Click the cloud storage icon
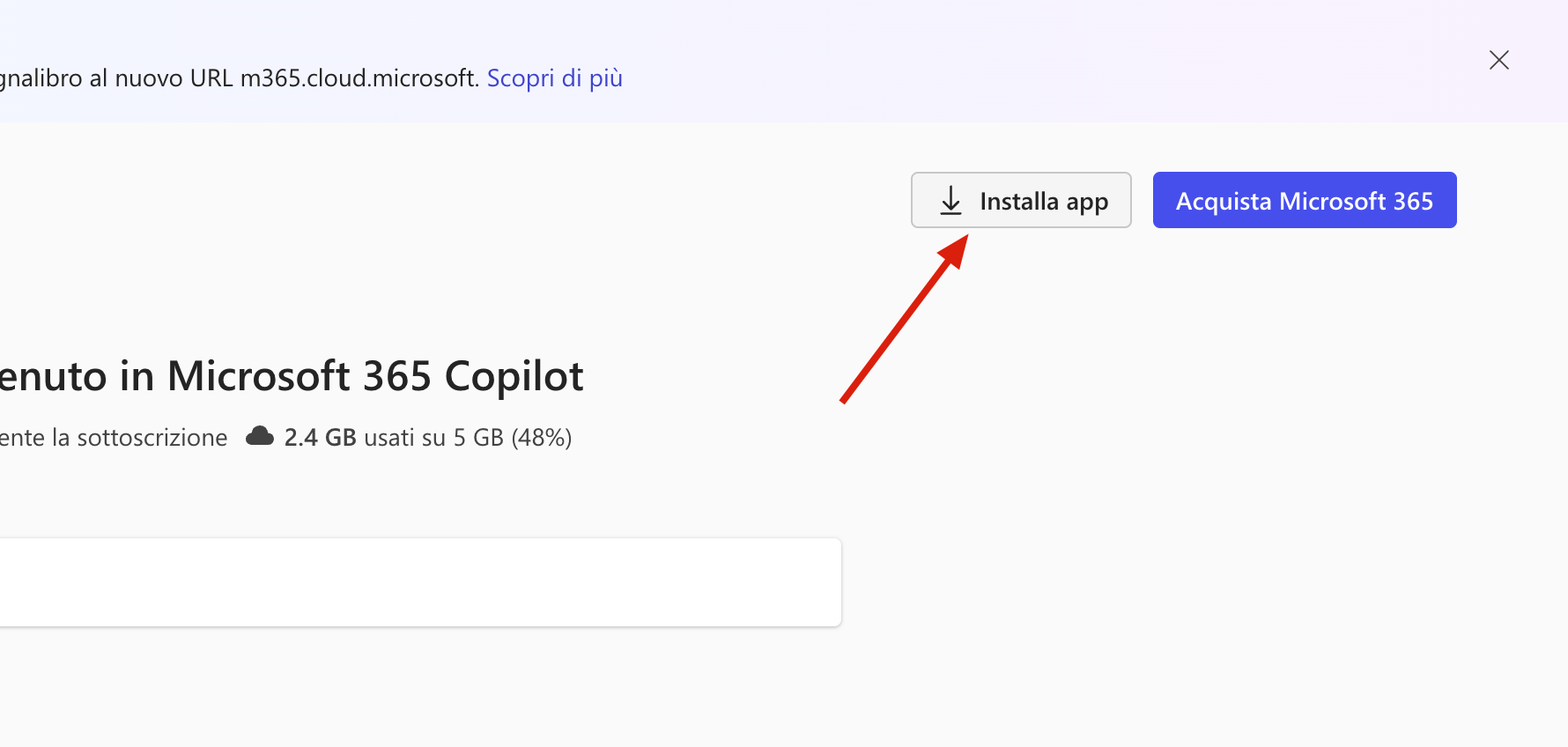Viewport: 1568px width, 747px height. click(x=260, y=436)
